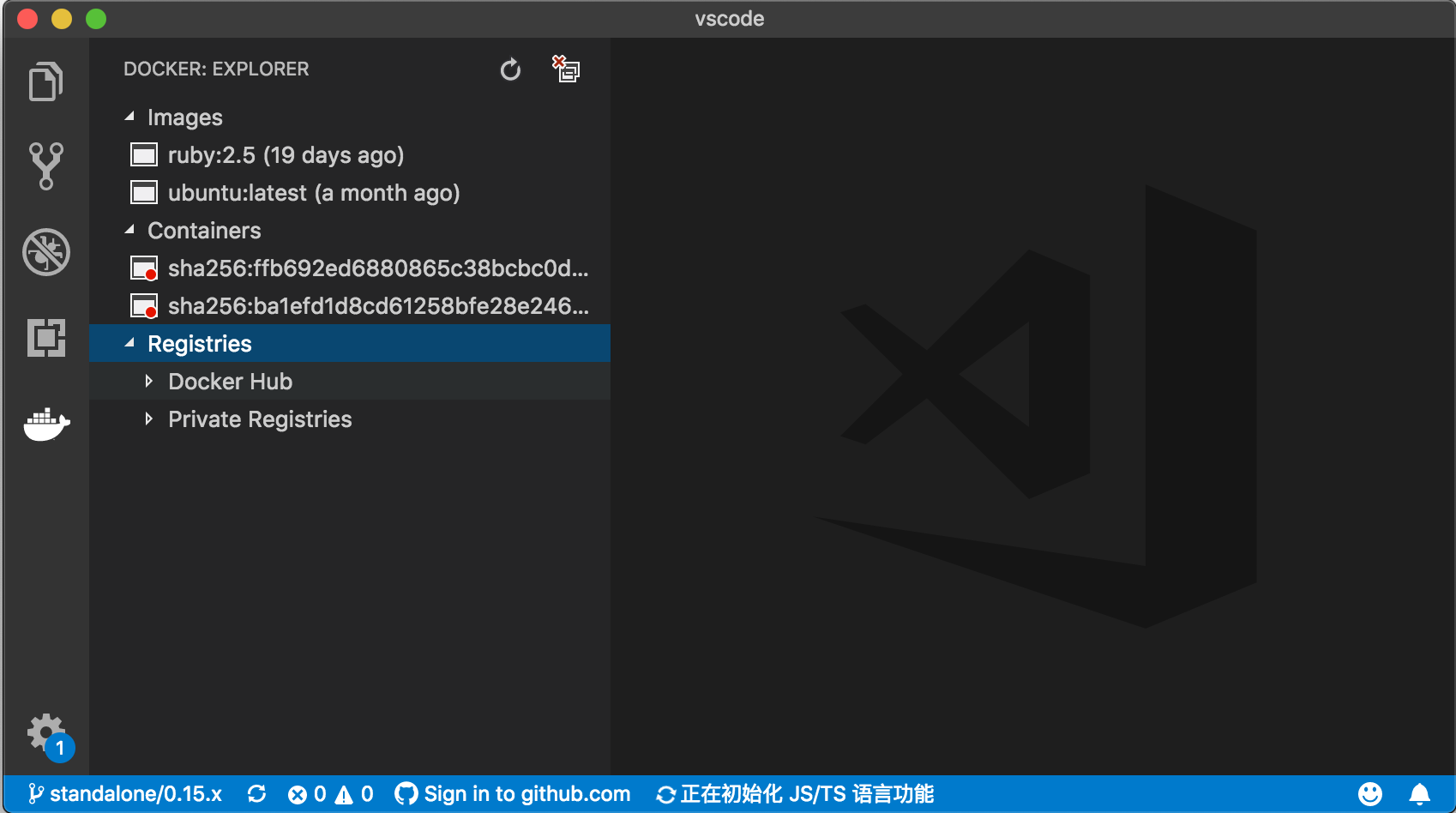1456x813 pixels.
Task: Select the ruby:2.5 image
Action: pos(286,155)
